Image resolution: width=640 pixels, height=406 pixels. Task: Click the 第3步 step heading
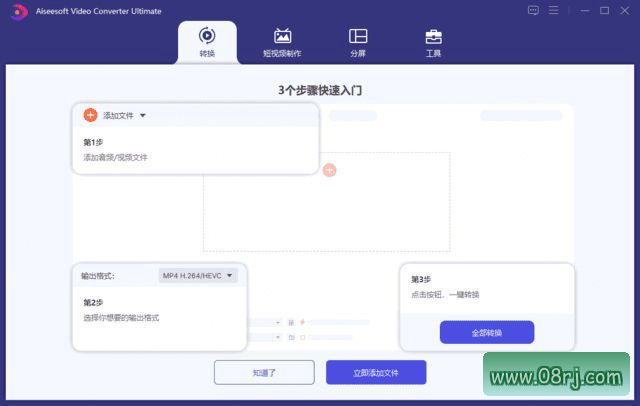(421, 280)
